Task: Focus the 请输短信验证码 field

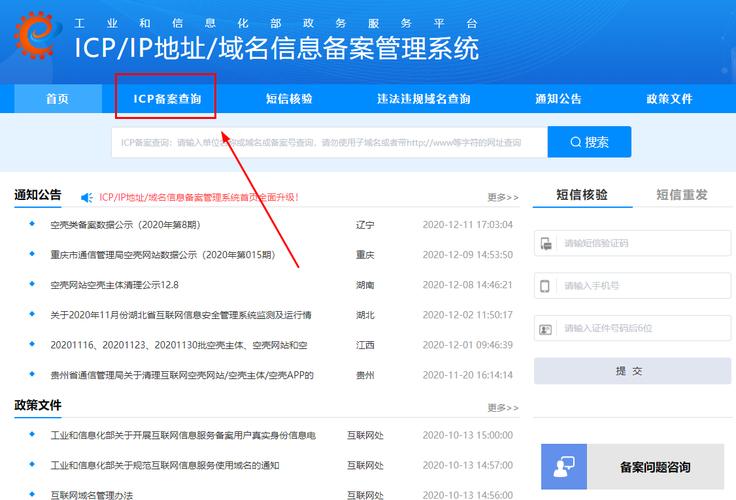Action: 632,243
